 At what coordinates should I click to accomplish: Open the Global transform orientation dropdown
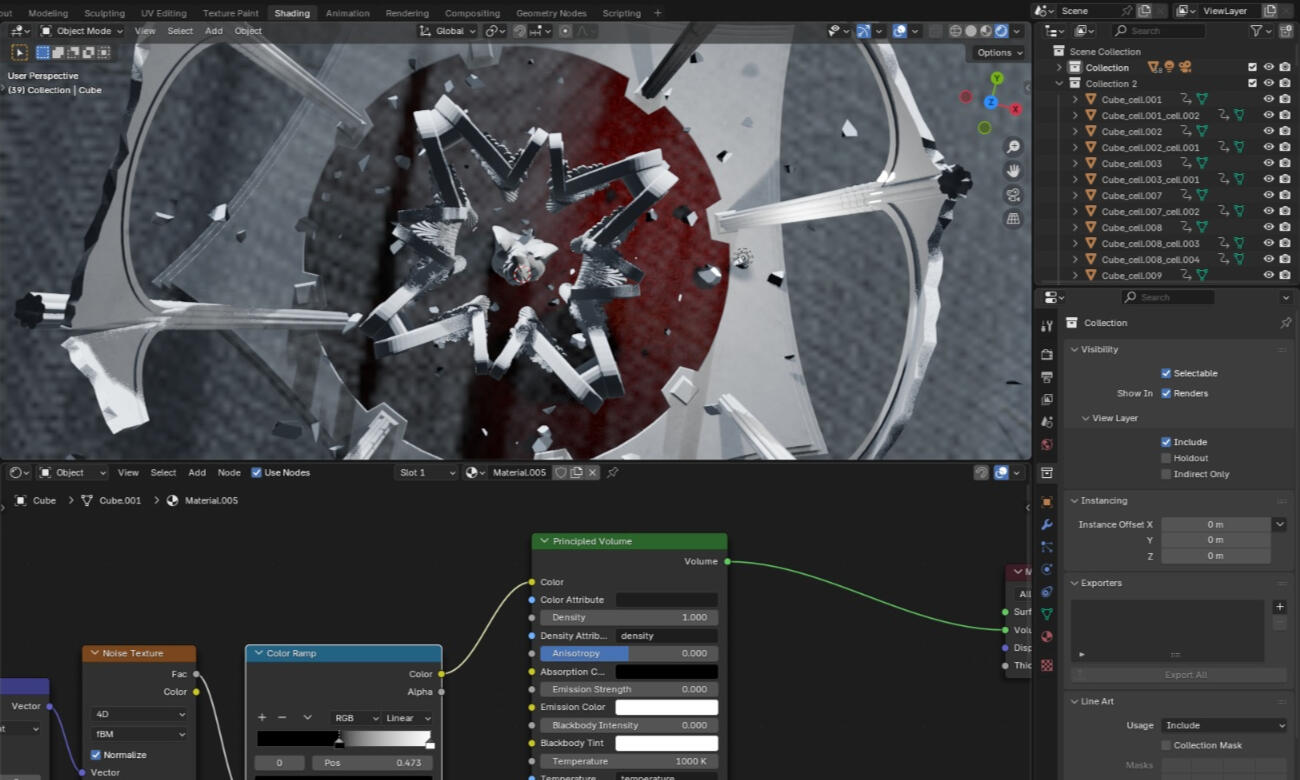(x=449, y=31)
